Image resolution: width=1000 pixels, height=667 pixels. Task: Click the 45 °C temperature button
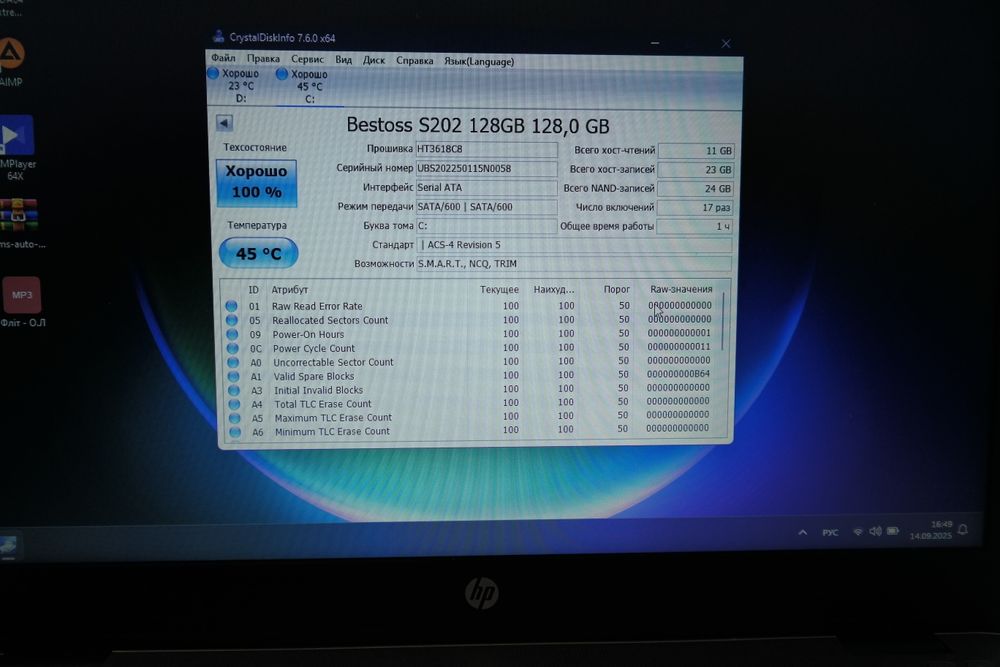pyautogui.click(x=258, y=253)
